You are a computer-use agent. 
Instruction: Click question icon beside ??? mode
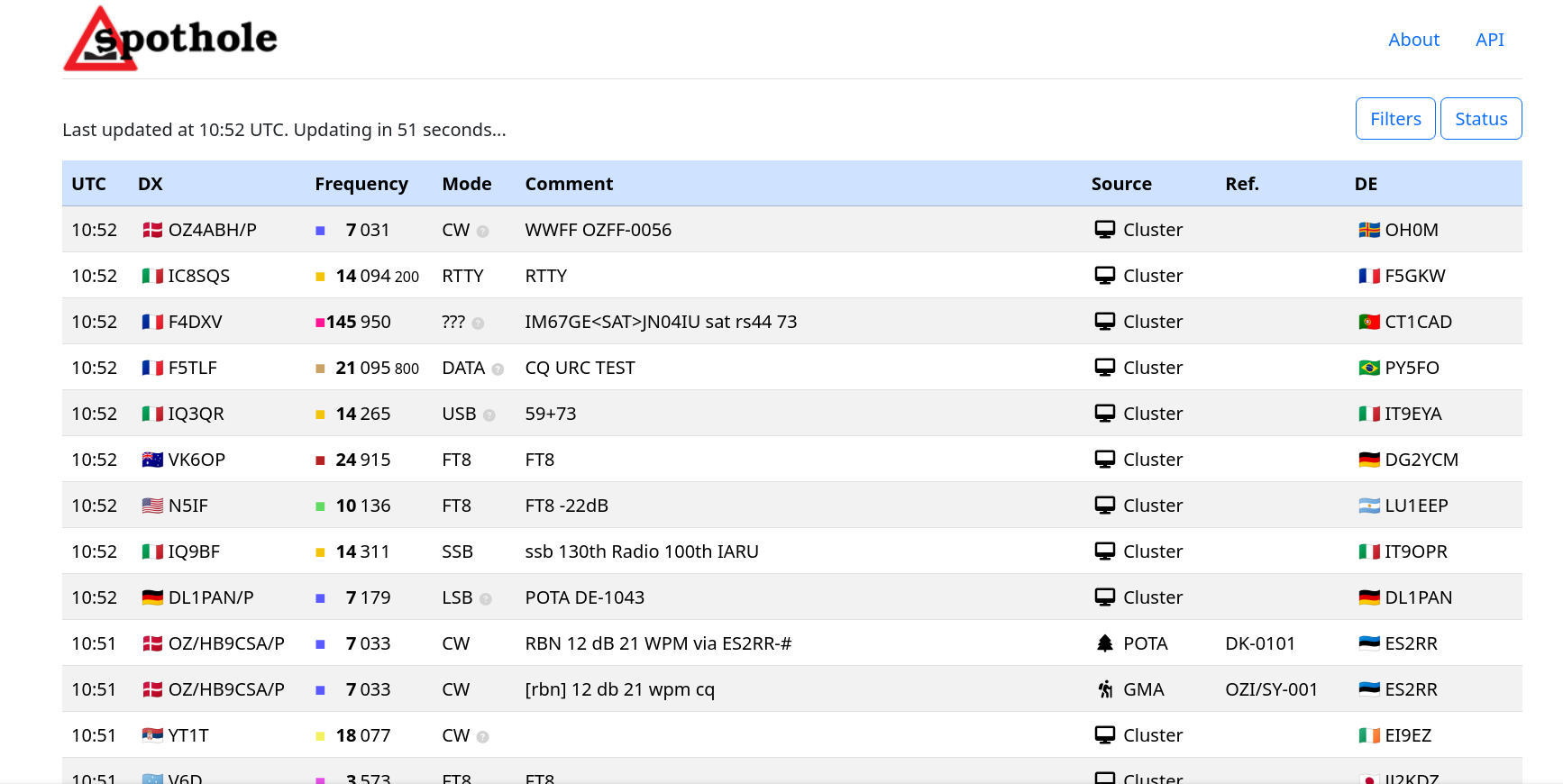coord(478,324)
